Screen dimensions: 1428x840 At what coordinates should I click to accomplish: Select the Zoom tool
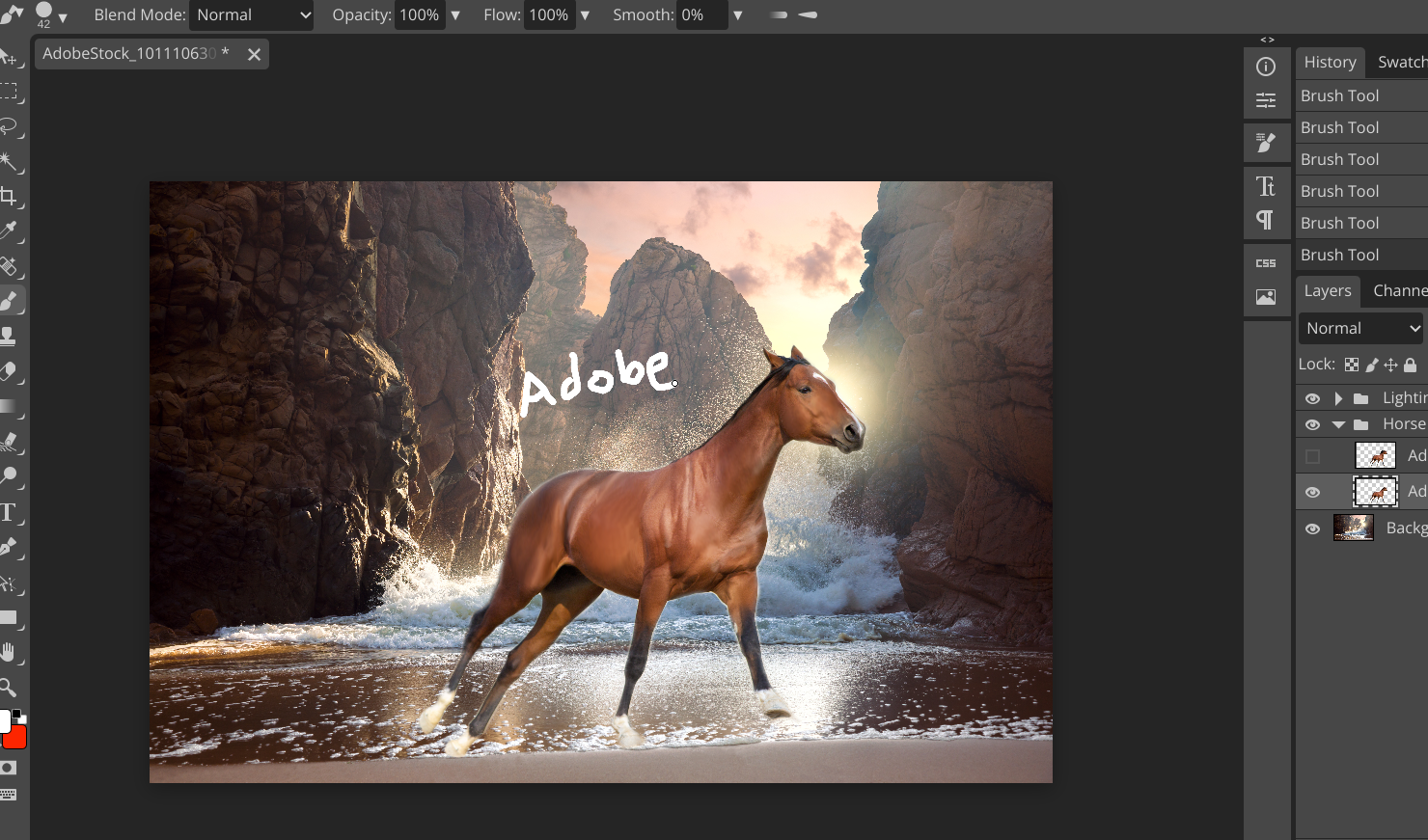click(10, 688)
